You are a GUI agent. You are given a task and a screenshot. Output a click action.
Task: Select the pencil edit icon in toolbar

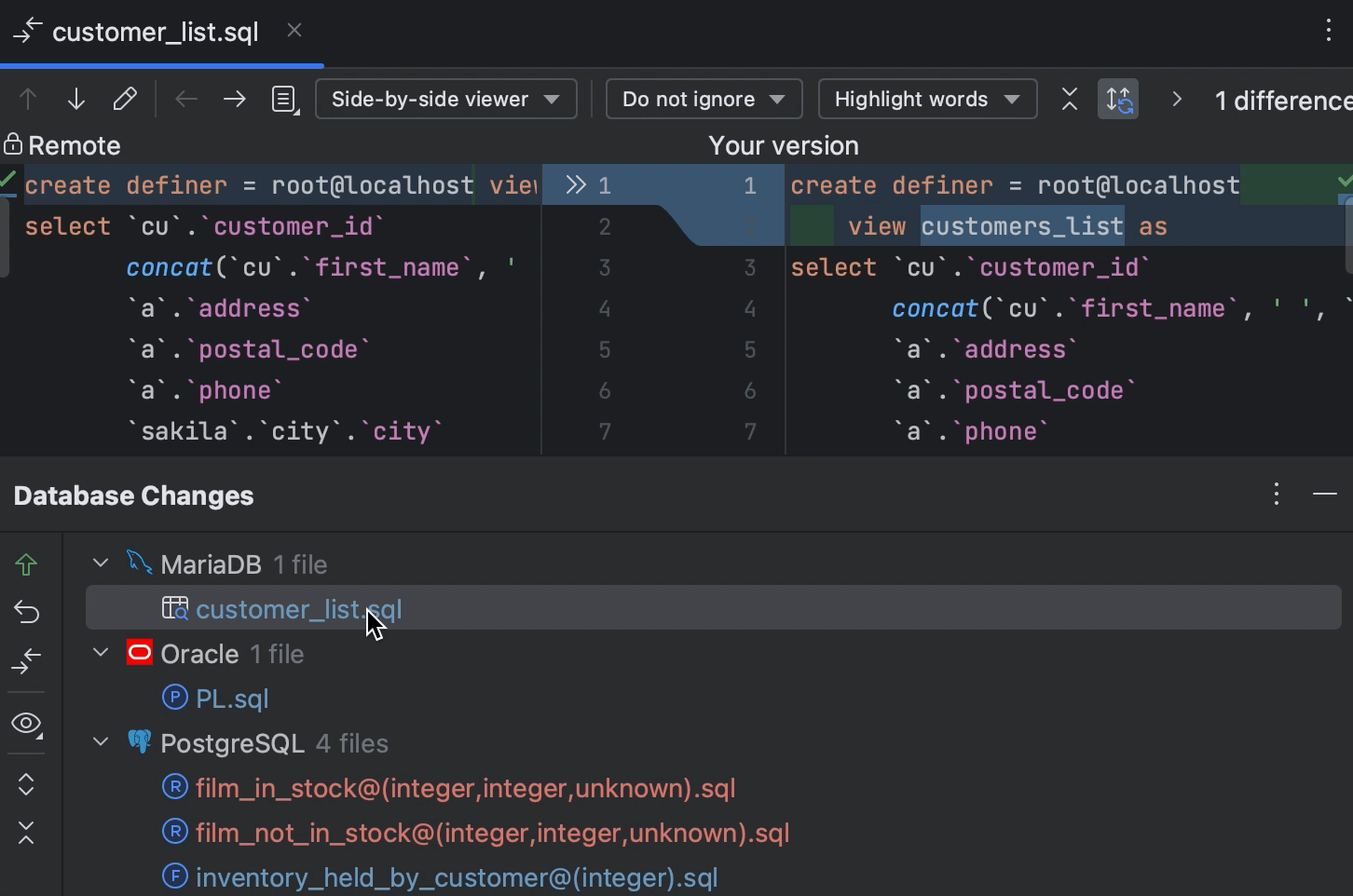[126, 98]
